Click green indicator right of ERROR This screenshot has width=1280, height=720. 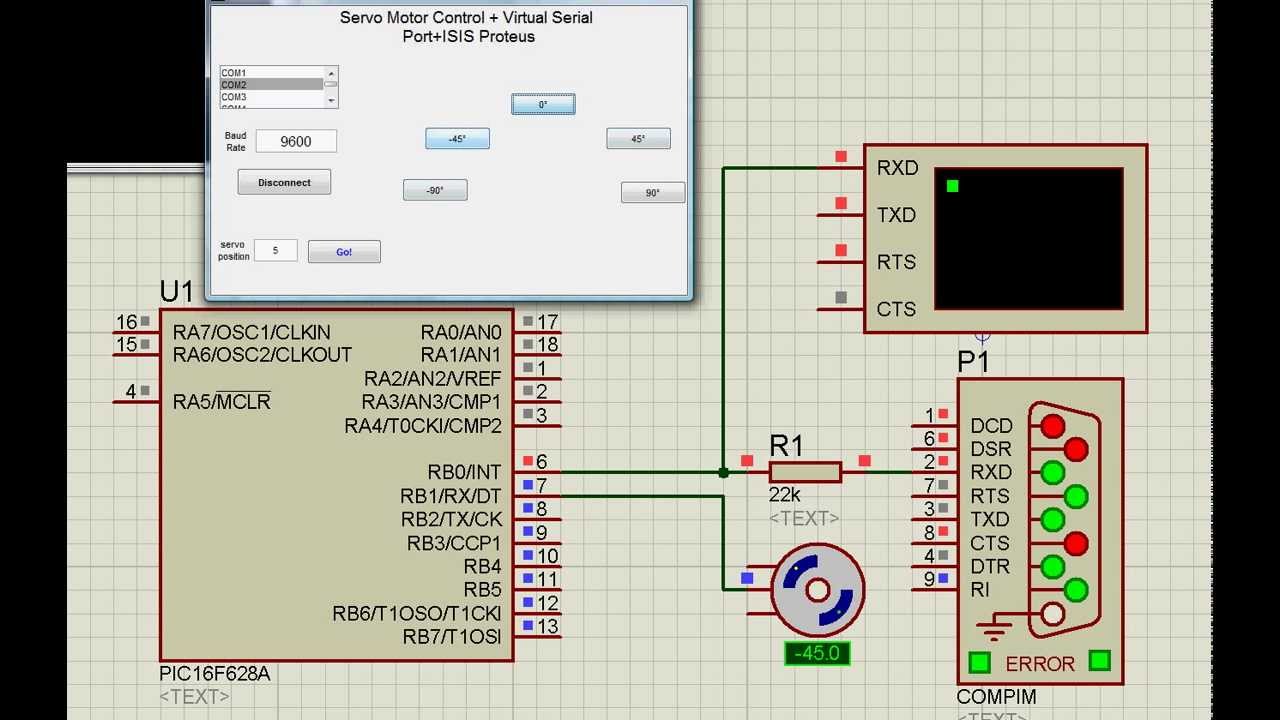point(1099,661)
